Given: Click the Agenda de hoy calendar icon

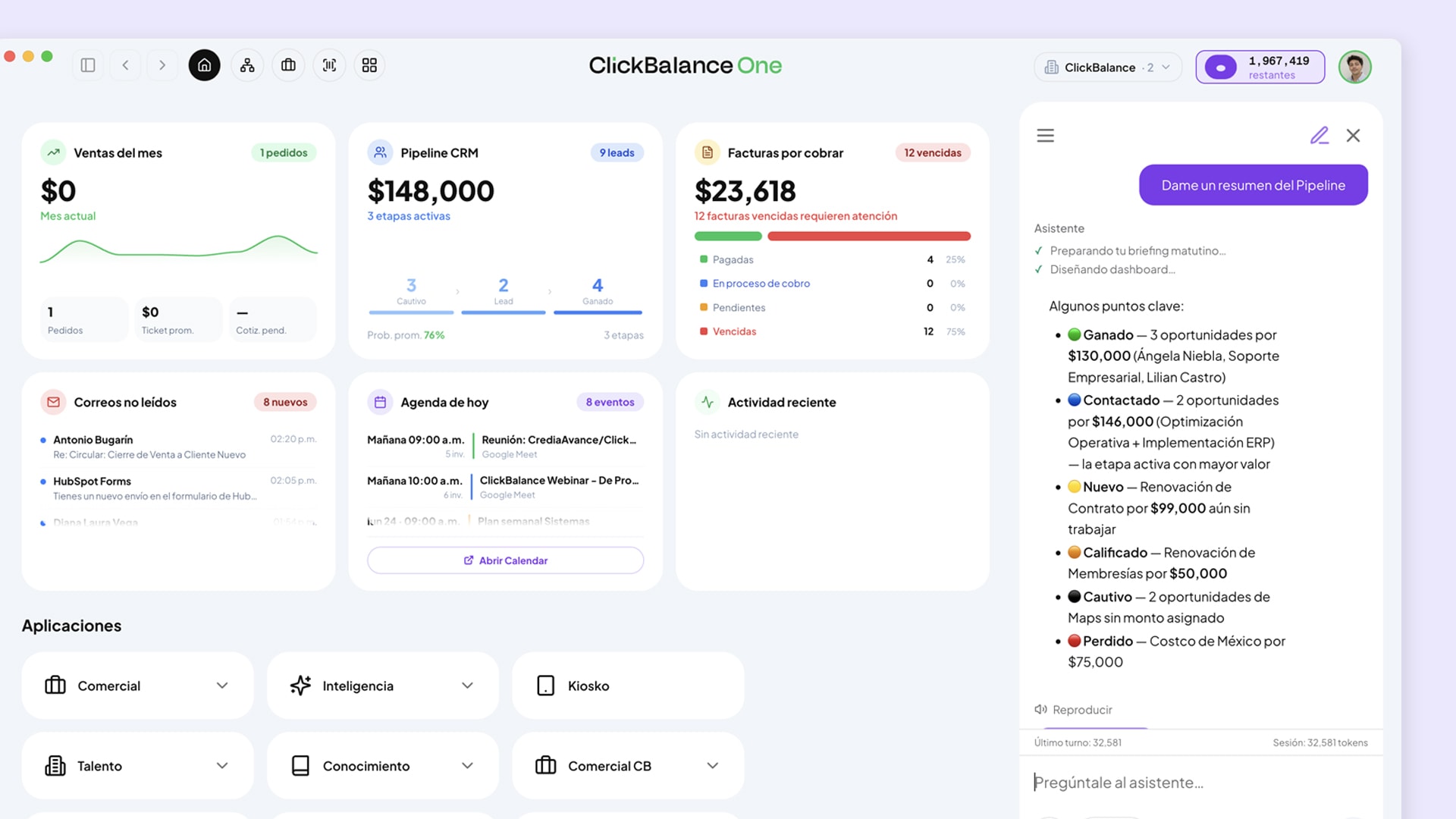Looking at the screenshot, I should click(x=380, y=402).
